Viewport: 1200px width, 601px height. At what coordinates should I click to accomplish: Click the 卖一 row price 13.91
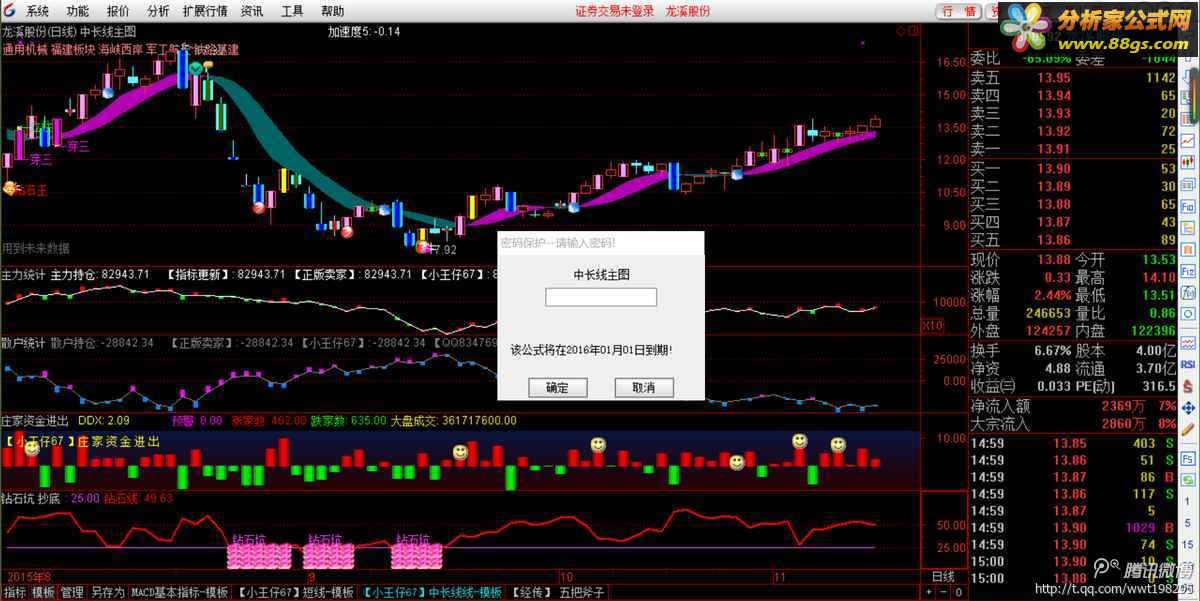(x=1053, y=149)
